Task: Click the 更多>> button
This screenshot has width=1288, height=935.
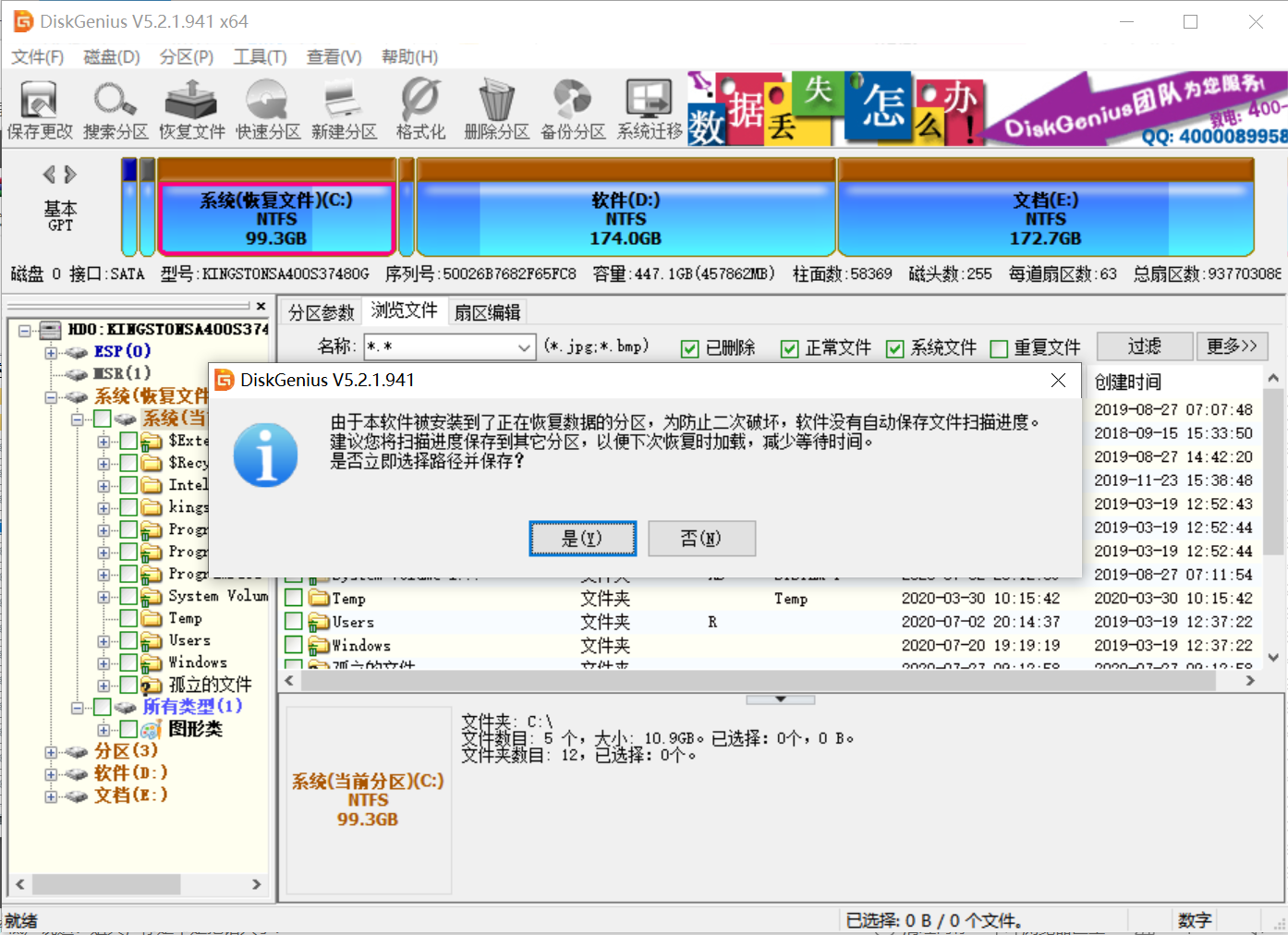Action: click(x=1232, y=346)
